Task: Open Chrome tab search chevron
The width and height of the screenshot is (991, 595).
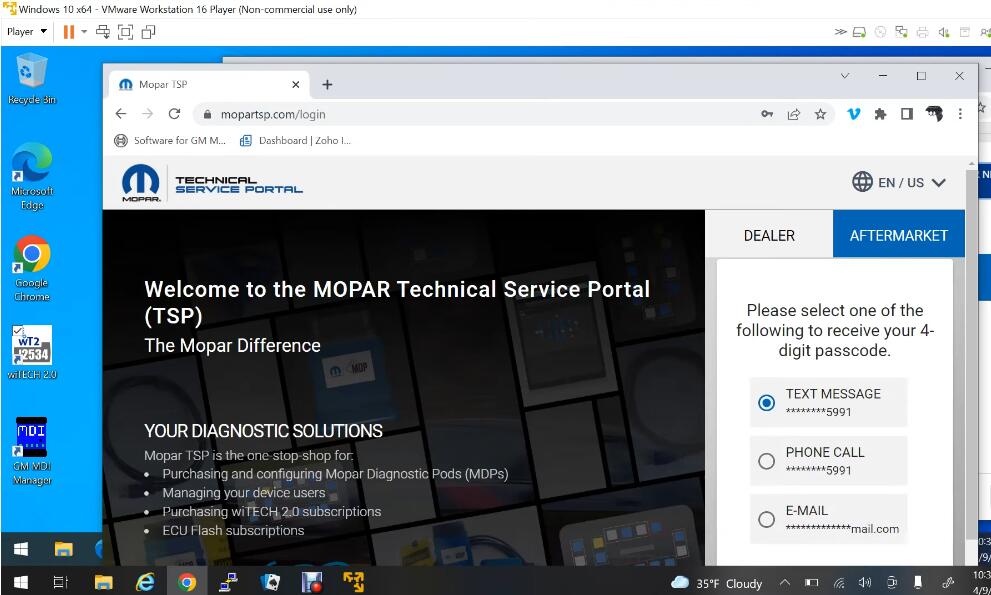Action: (x=845, y=76)
